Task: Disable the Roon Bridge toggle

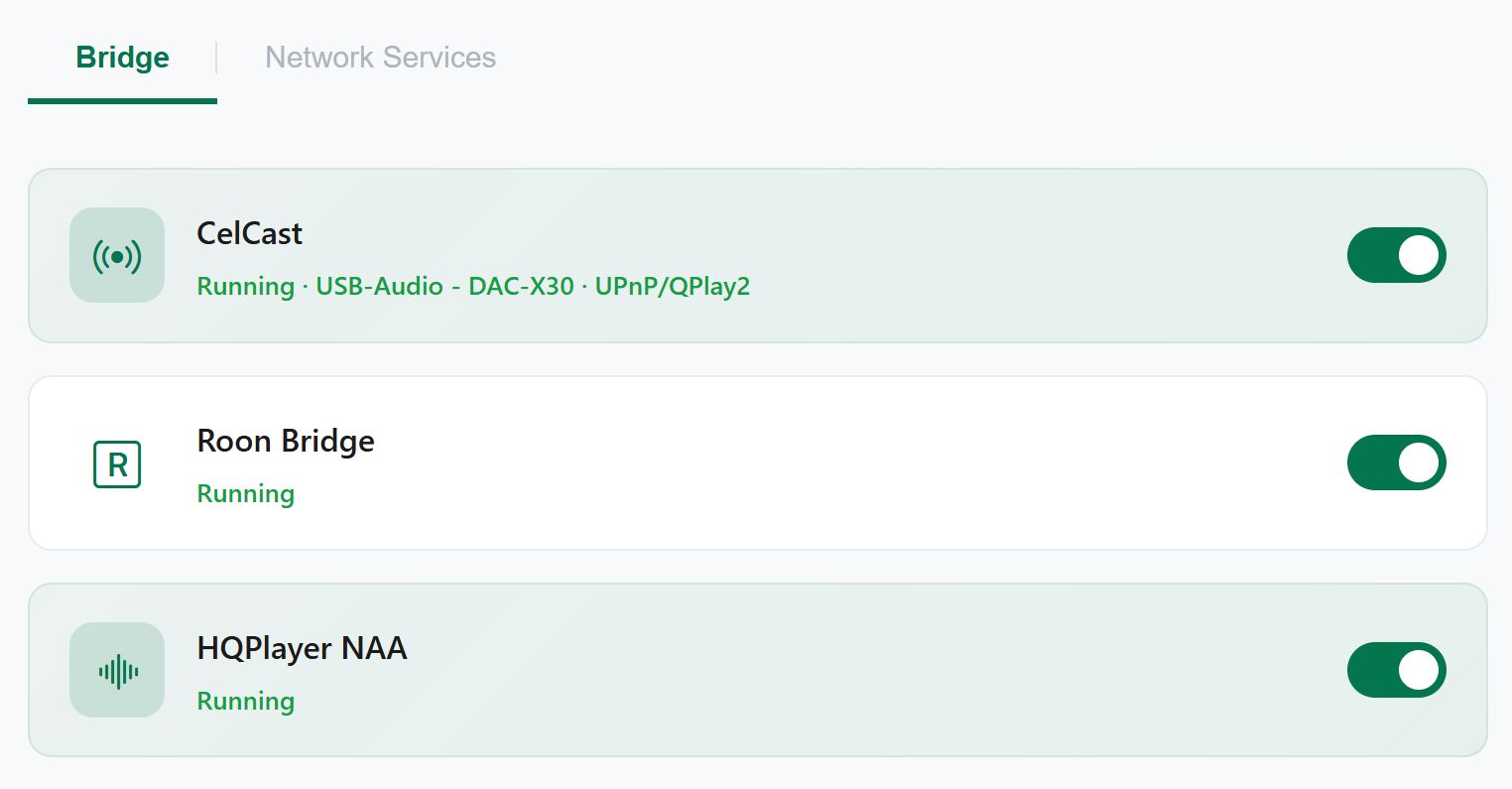Action: pos(1396,462)
